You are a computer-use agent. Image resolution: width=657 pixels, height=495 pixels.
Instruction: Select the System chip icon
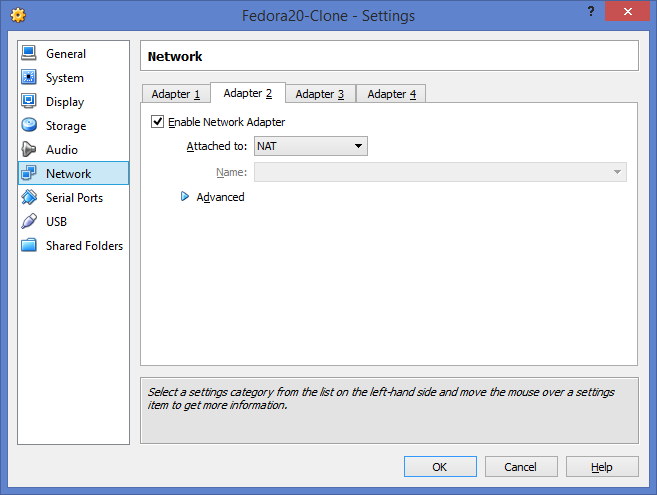(x=29, y=77)
